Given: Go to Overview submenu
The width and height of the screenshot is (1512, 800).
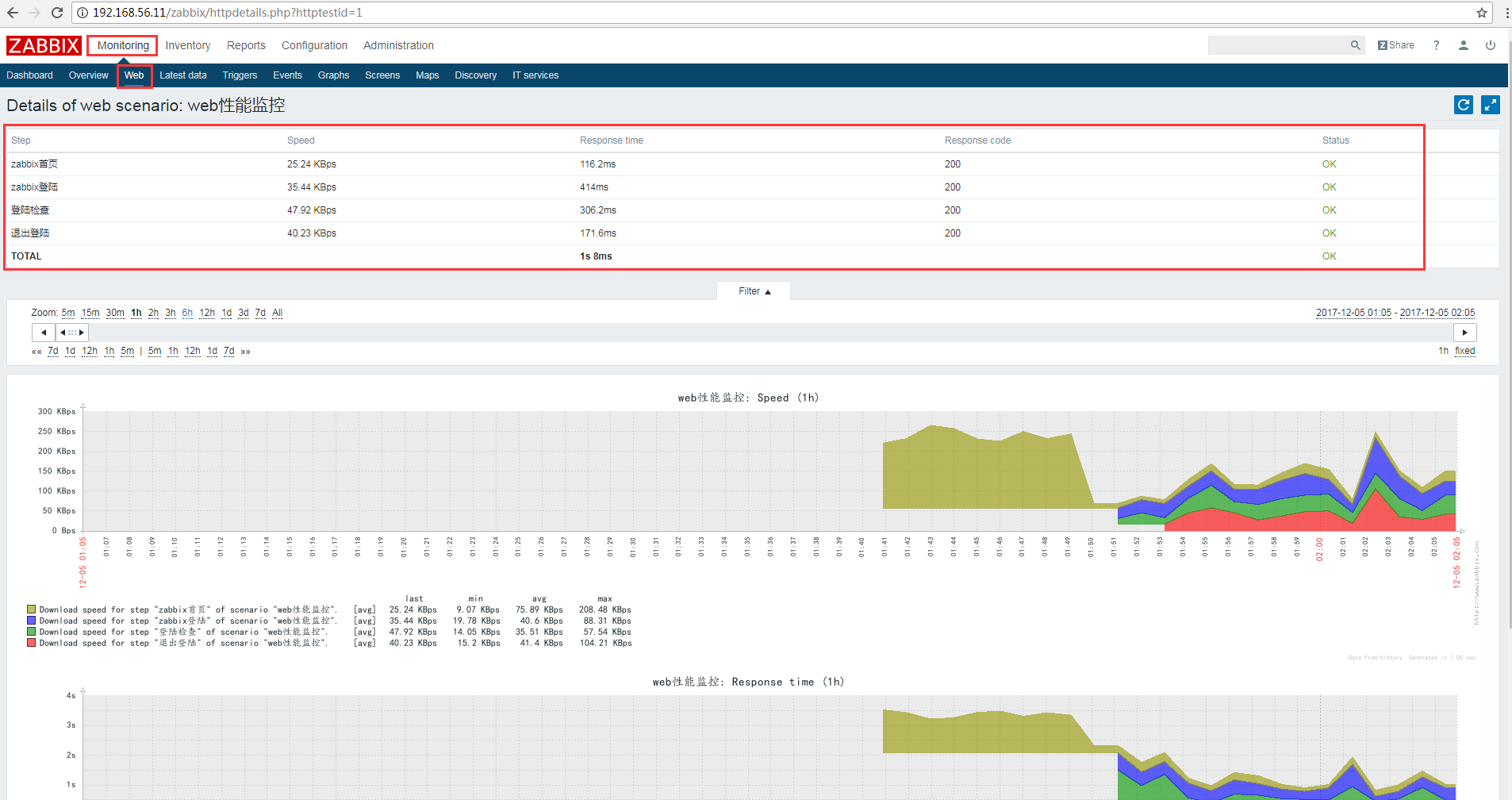Looking at the screenshot, I should coord(88,75).
